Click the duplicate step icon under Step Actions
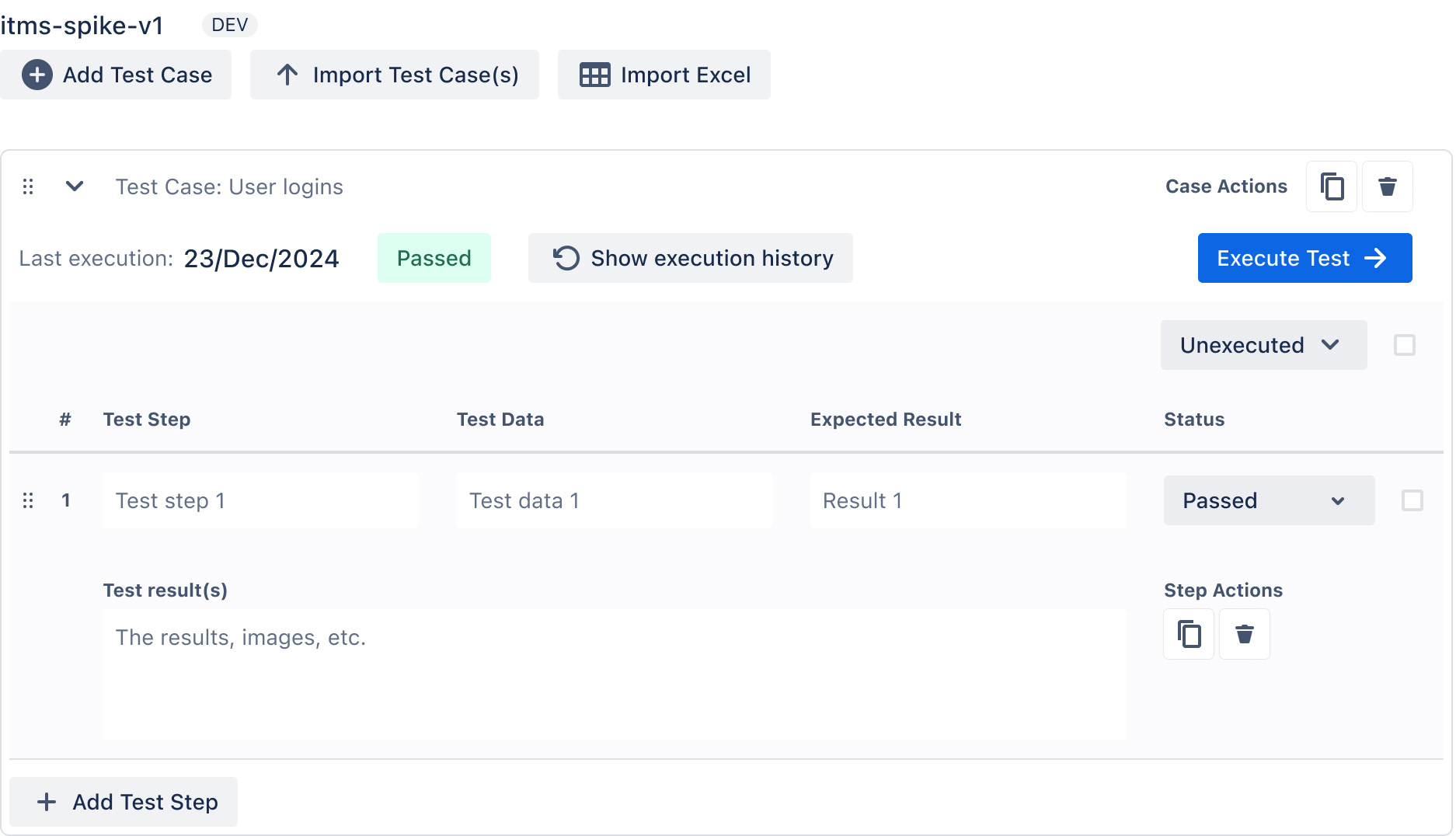Screen dimensions: 1456x836 pyautogui.click(x=1189, y=634)
